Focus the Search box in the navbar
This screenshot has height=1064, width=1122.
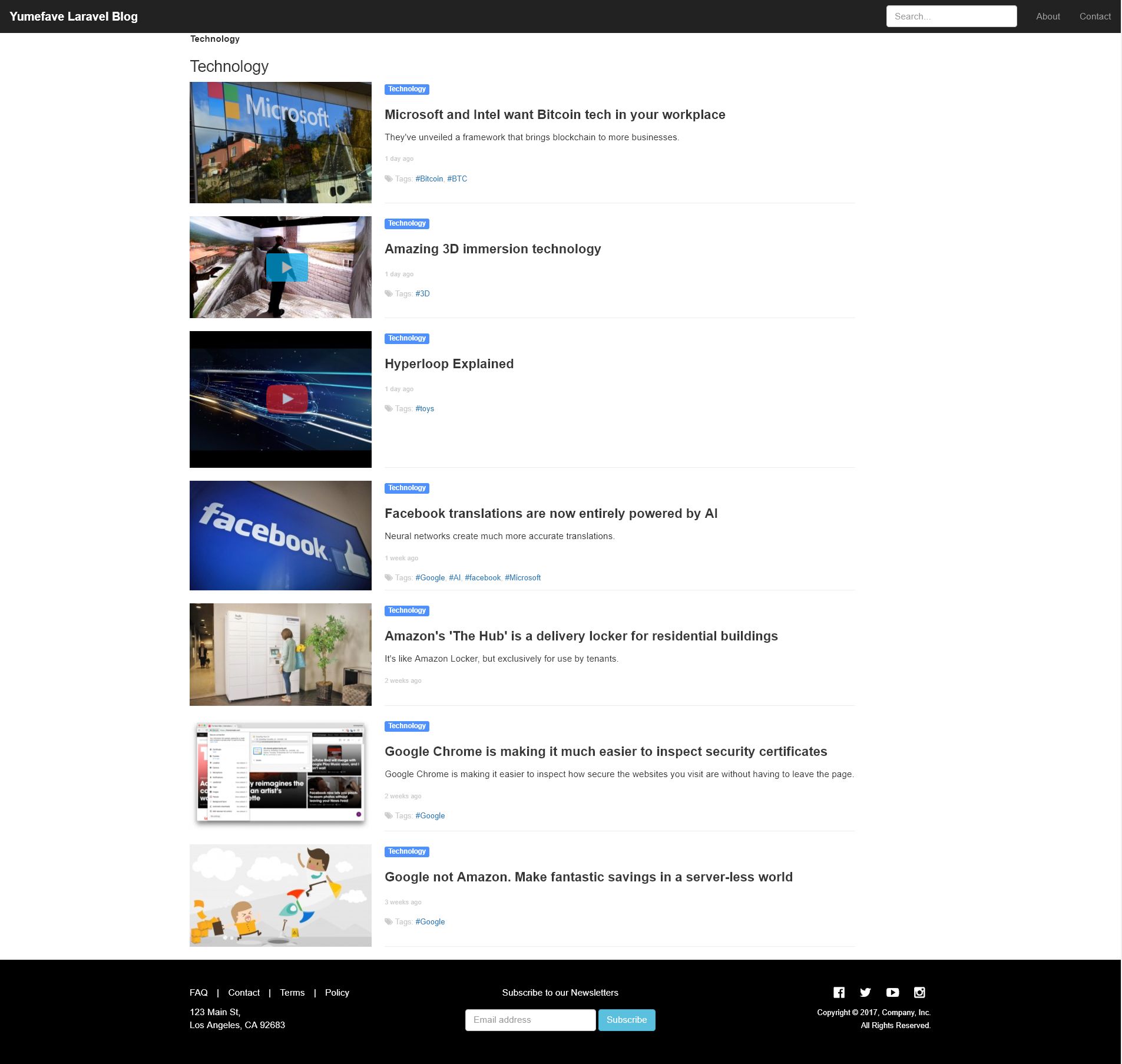(x=951, y=16)
